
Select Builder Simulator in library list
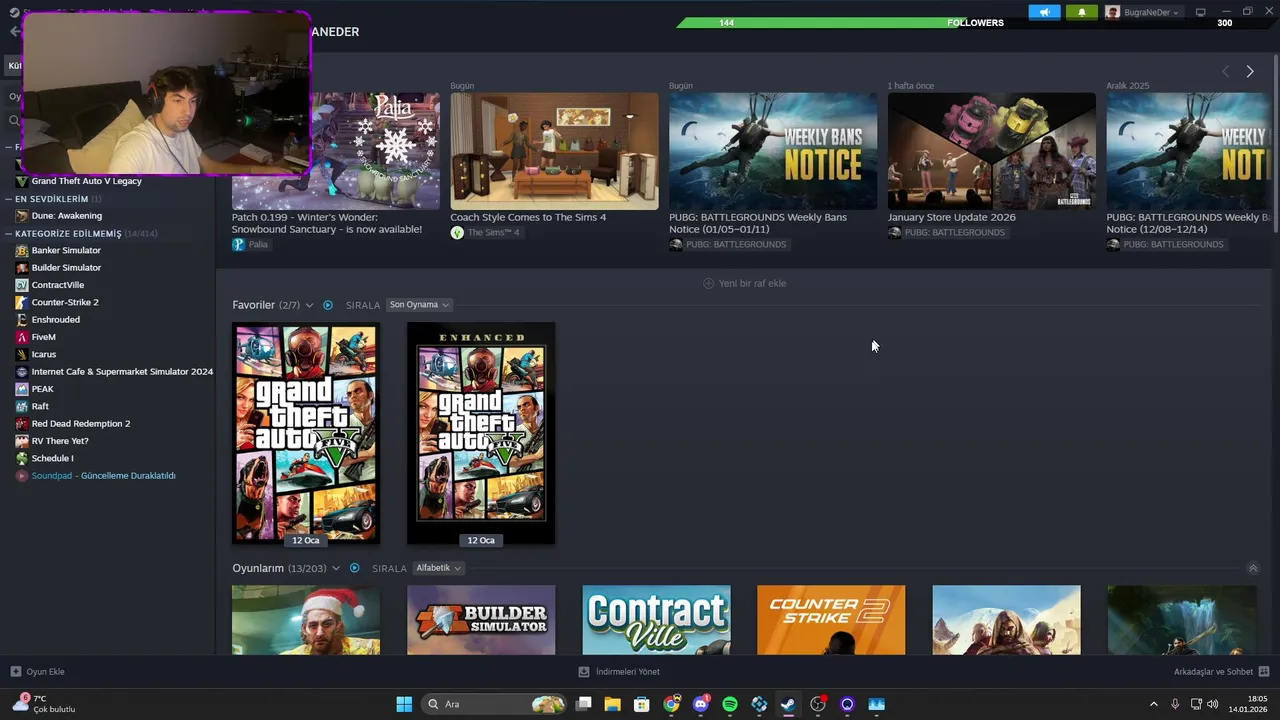tap(66, 268)
